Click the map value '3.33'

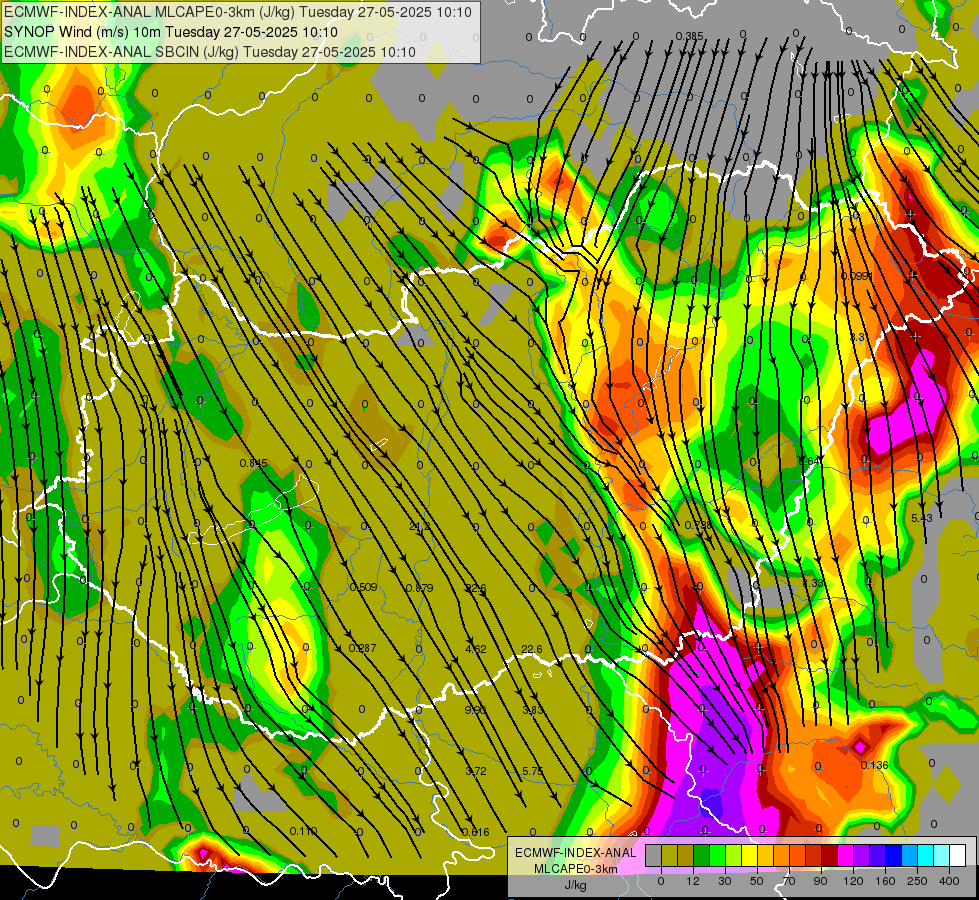coord(813,583)
